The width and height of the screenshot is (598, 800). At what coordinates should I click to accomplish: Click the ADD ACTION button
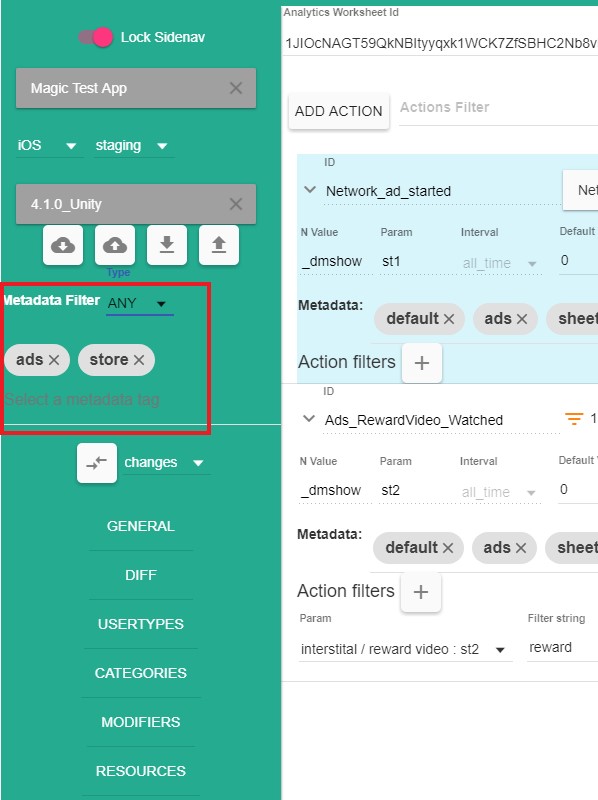[339, 111]
